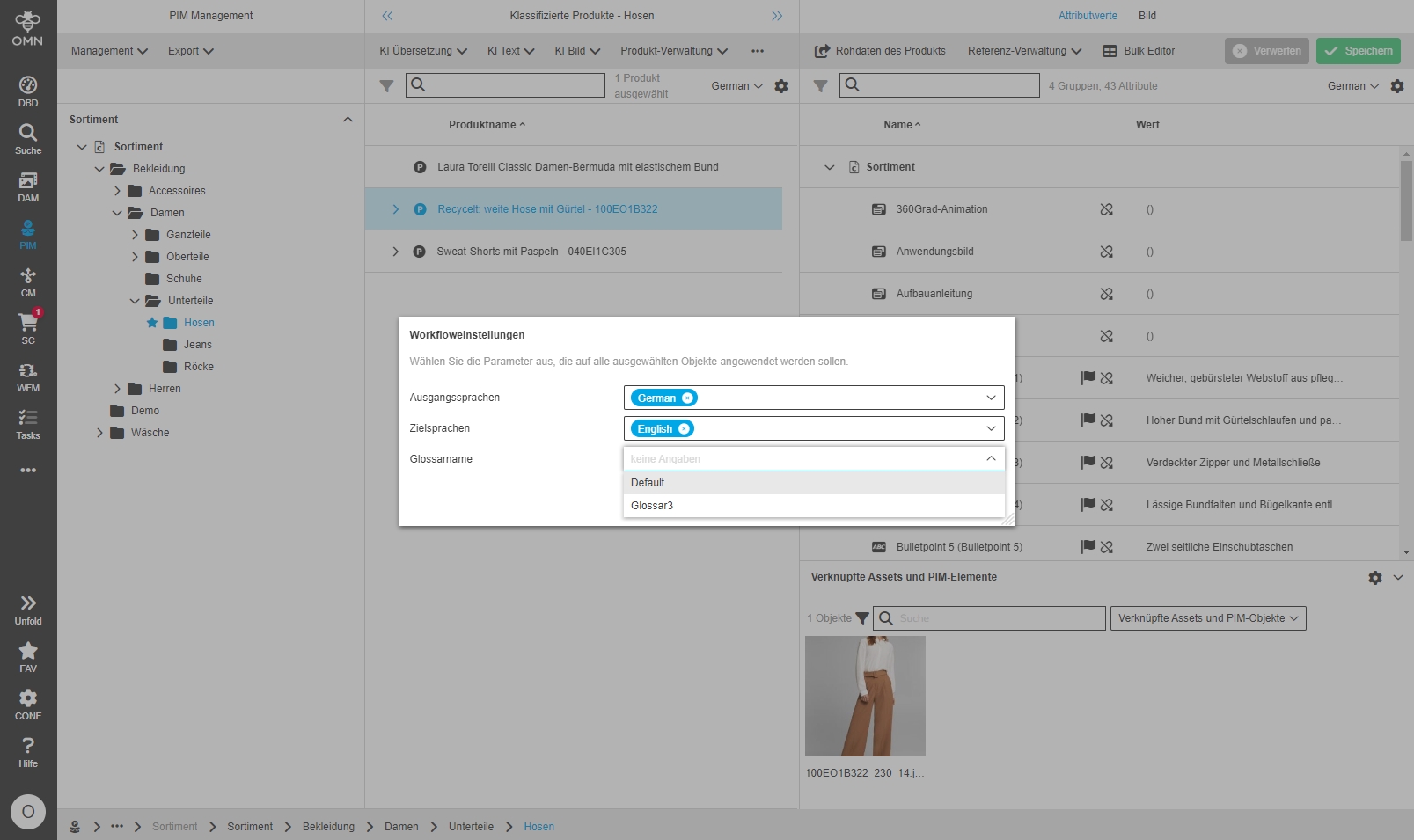Open the FAV favorites star
The image size is (1414, 840).
(x=28, y=656)
